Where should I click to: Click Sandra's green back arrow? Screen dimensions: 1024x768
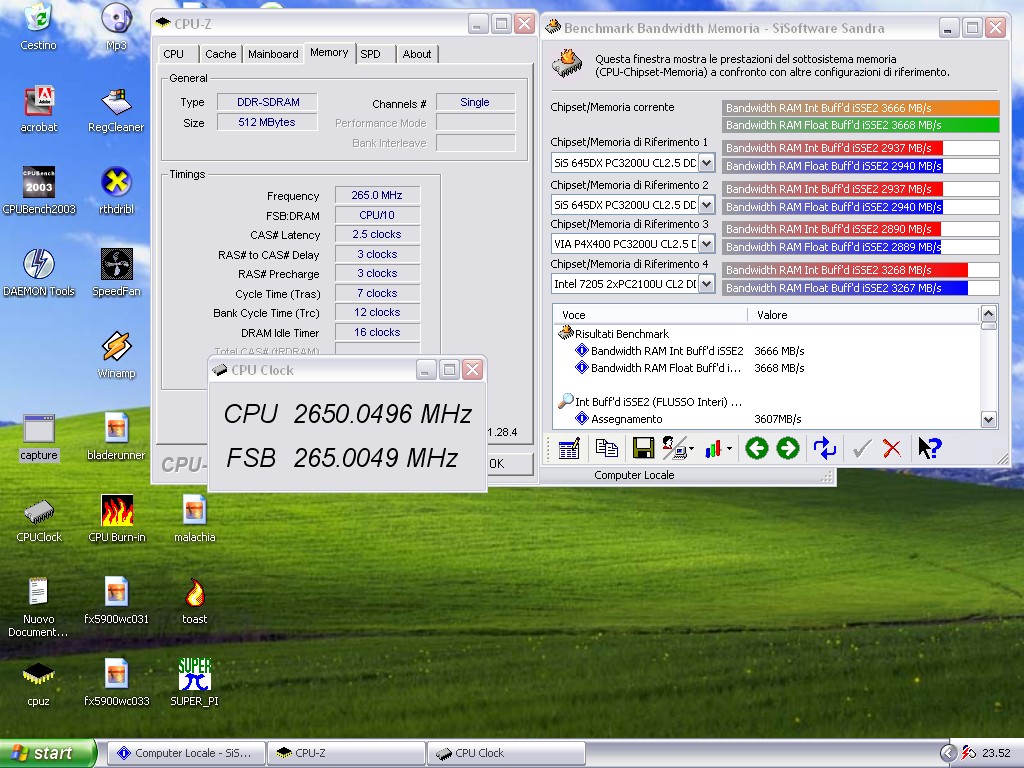pos(757,449)
